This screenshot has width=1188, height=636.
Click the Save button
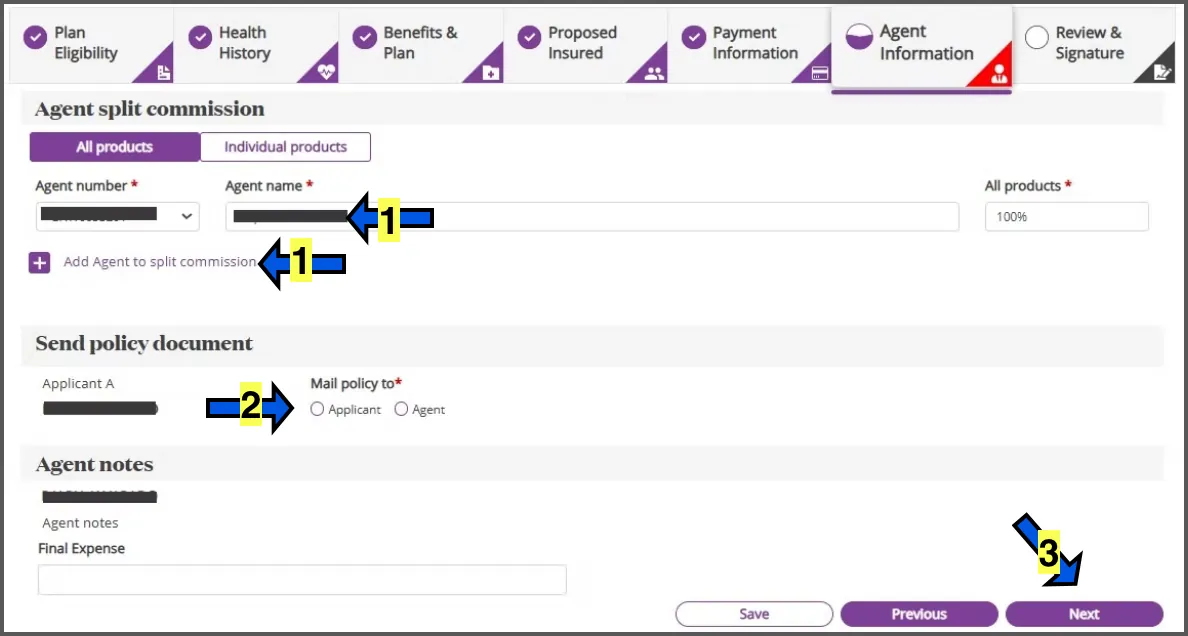[754, 614]
